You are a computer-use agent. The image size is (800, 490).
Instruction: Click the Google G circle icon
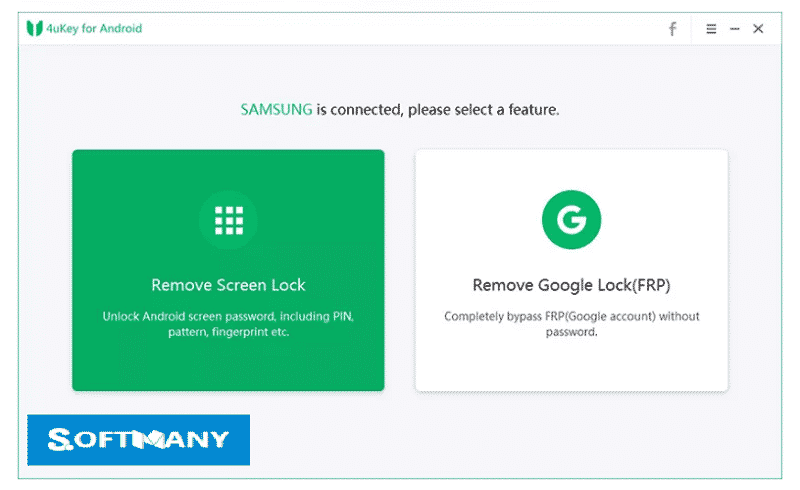tap(571, 219)
